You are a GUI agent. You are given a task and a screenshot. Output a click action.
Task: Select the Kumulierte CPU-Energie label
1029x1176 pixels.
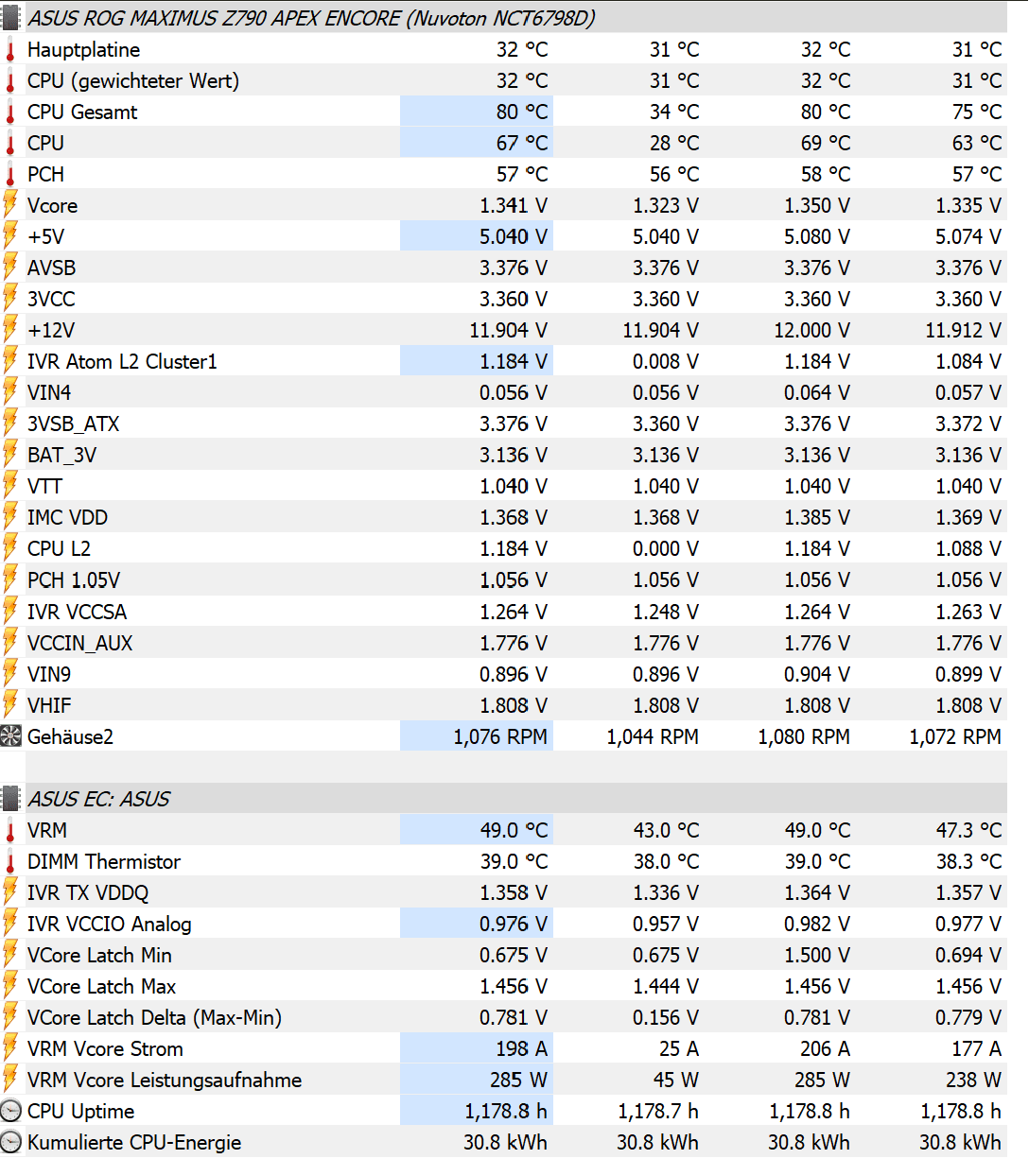coord(134,1142)
